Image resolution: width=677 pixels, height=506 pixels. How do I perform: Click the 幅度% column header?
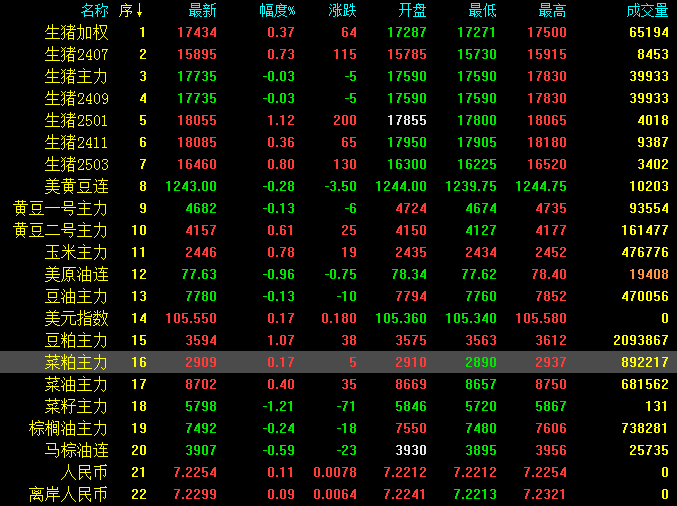pyautogui.click(x=278, y=10)
